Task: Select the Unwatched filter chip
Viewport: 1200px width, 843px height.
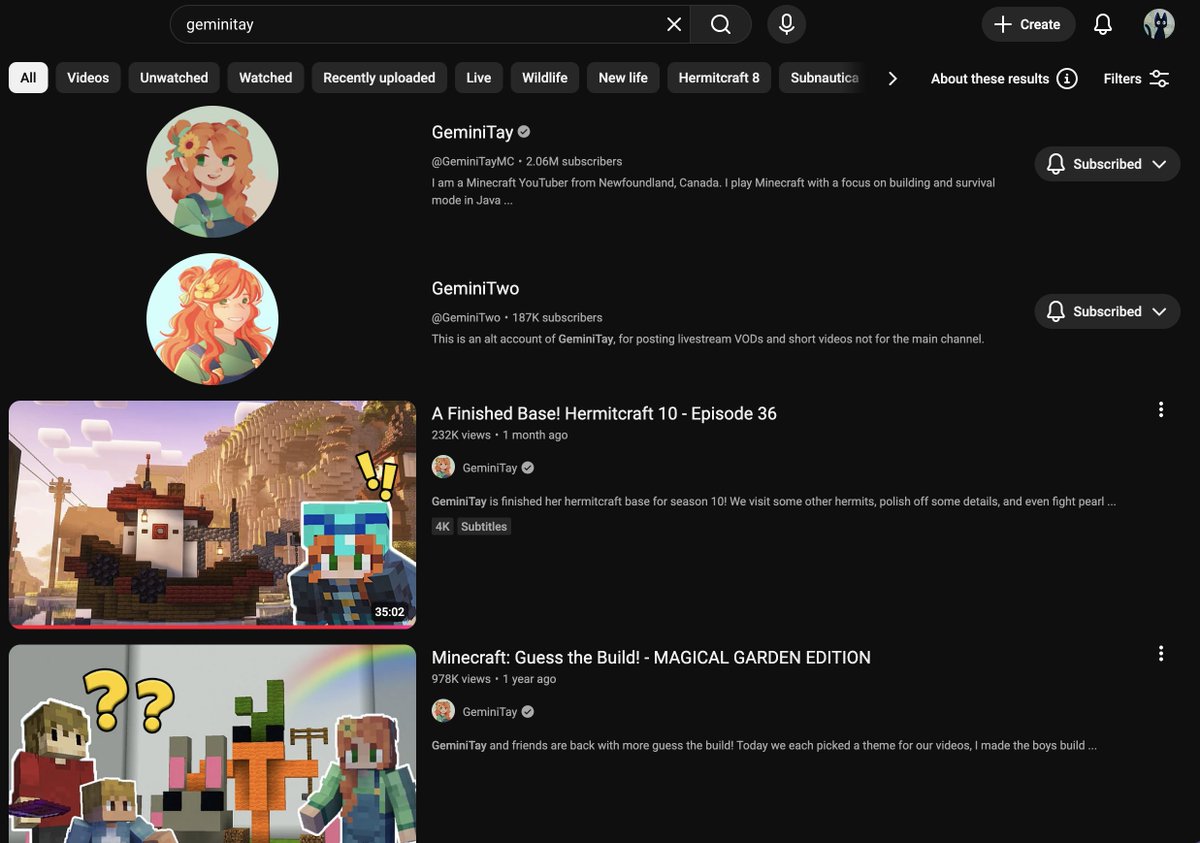Action: pos(174,78)
